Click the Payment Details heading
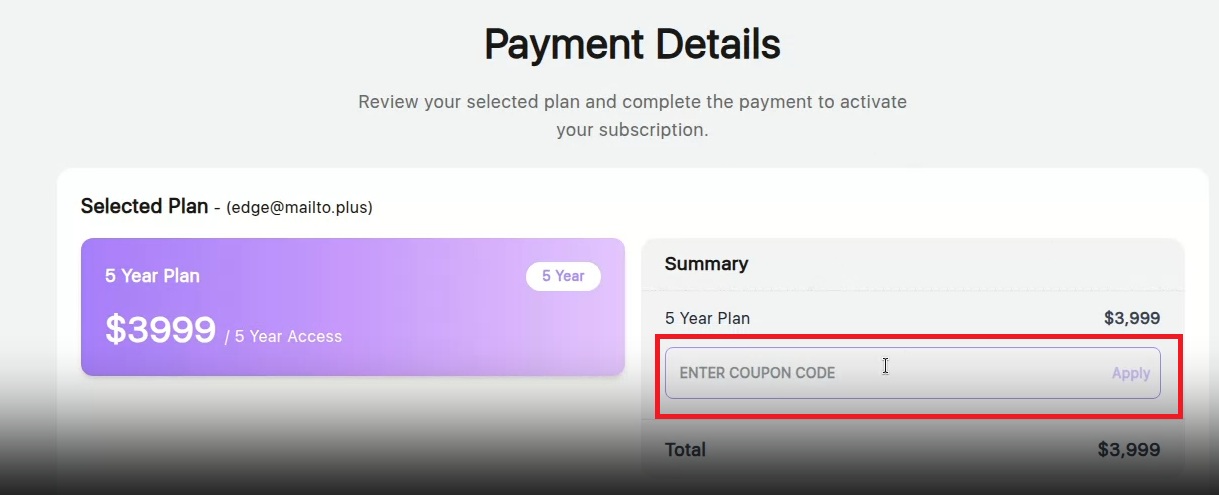The width and height of the screenshot is (1219, 495). 632,45
